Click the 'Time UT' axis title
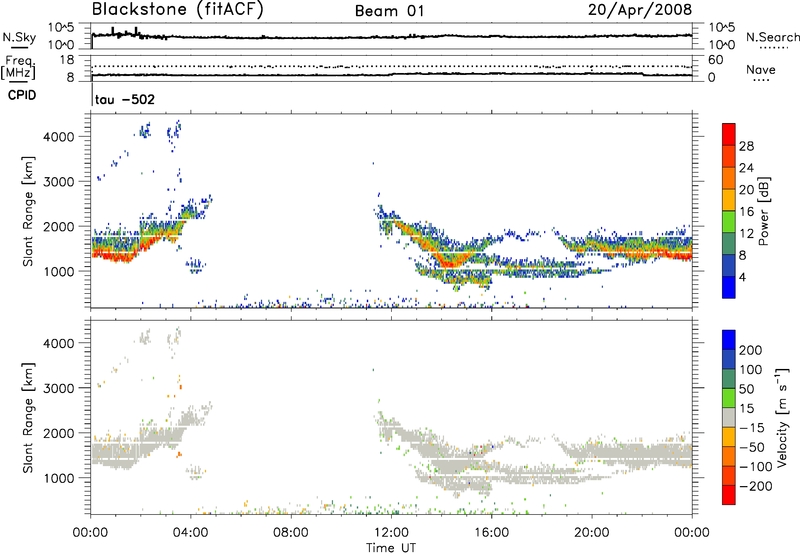 point(391,547)
